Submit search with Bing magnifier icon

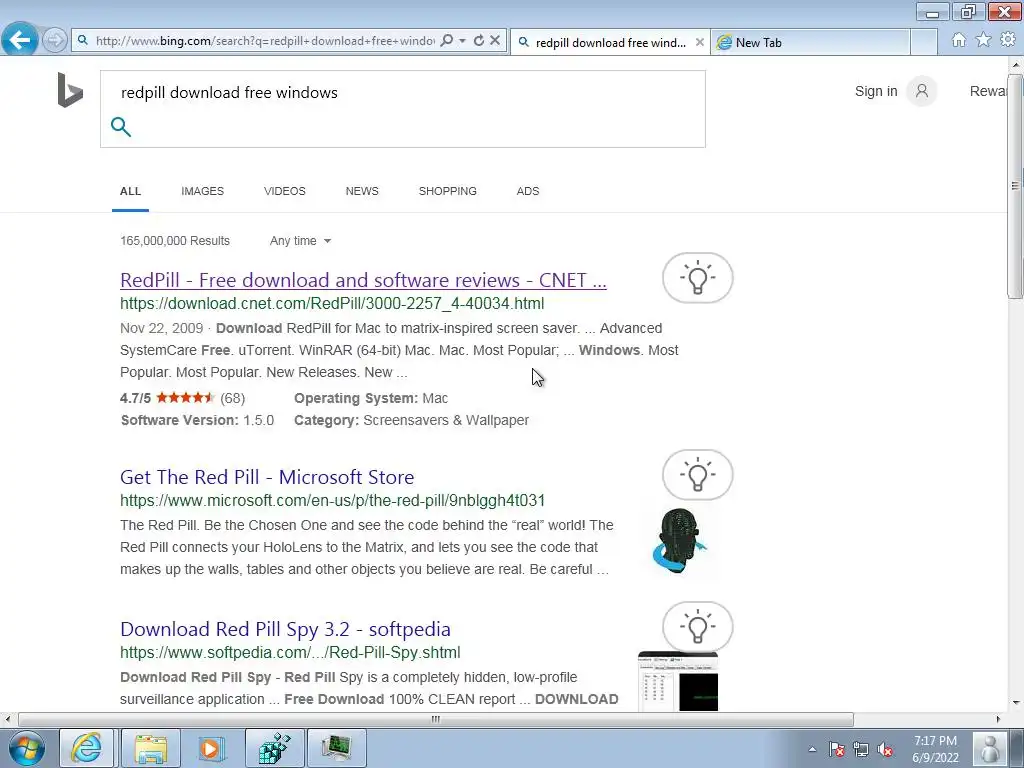121,127
